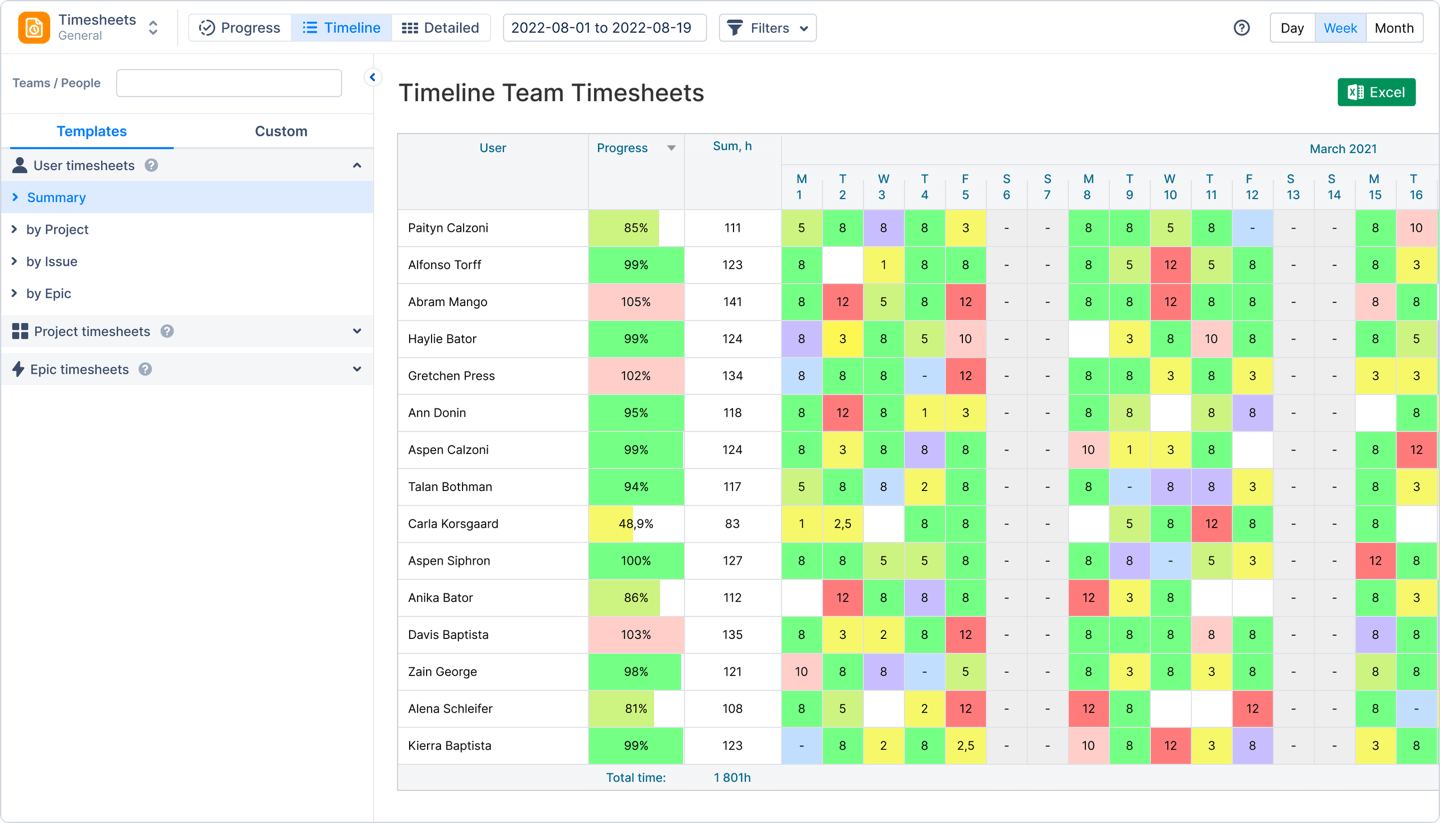Click the Project timesheets grid icon
The image size is (1440, 823).
point(19,331)
